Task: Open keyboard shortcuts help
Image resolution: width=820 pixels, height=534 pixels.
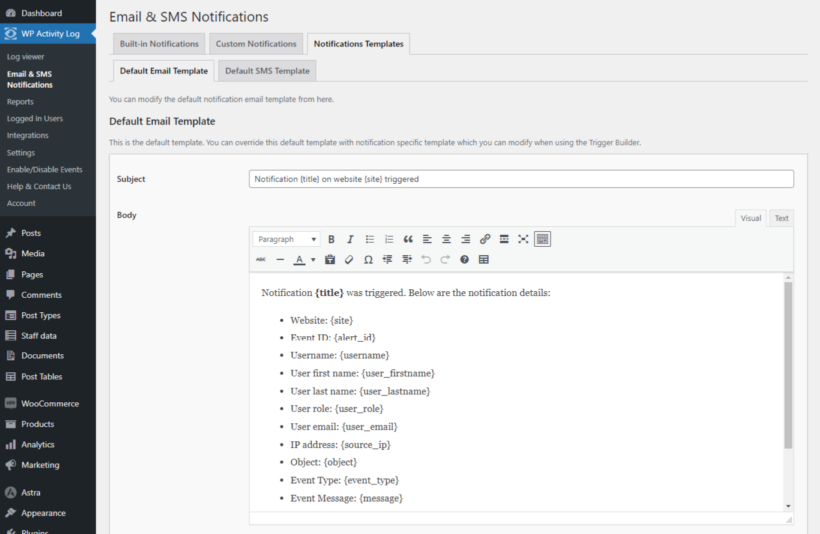Action: [x=464, y=259]
